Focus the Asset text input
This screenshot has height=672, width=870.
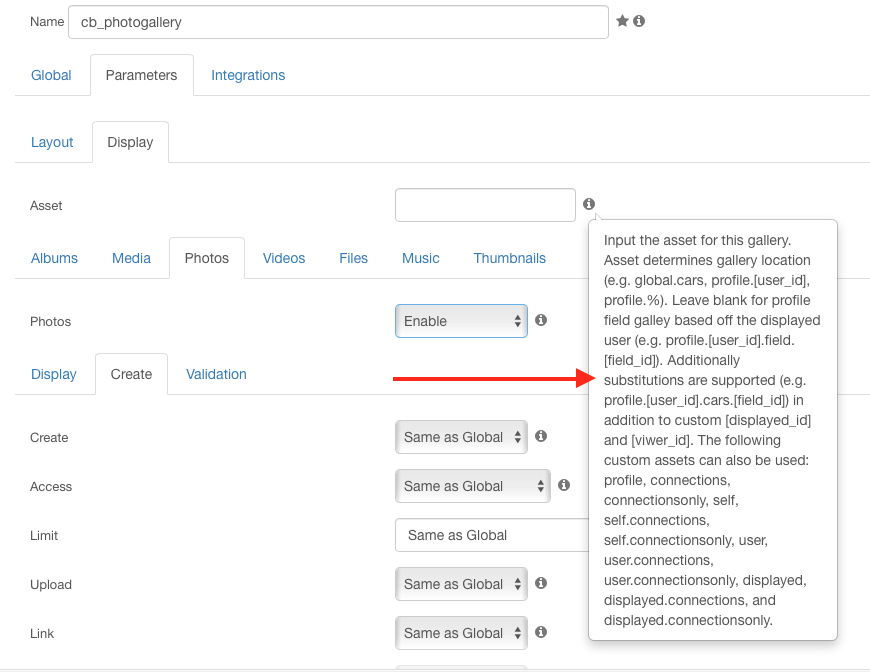485,205
